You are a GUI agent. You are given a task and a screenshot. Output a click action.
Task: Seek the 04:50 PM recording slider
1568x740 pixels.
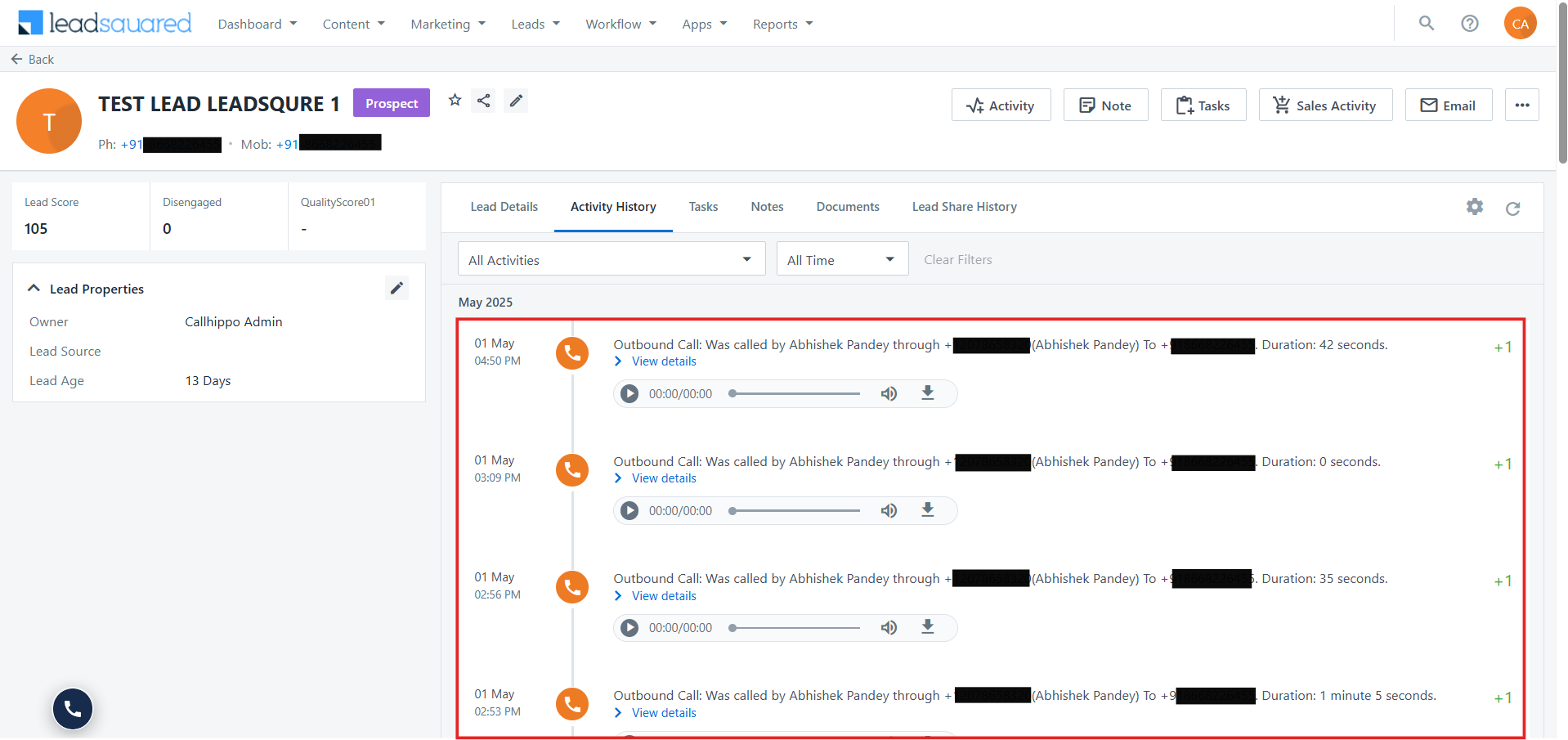pos(795,393)
